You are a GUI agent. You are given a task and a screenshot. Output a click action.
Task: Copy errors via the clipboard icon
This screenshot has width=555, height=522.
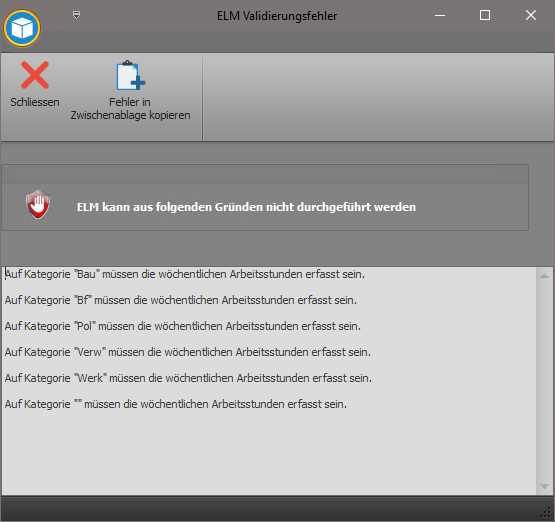[131, 75]
